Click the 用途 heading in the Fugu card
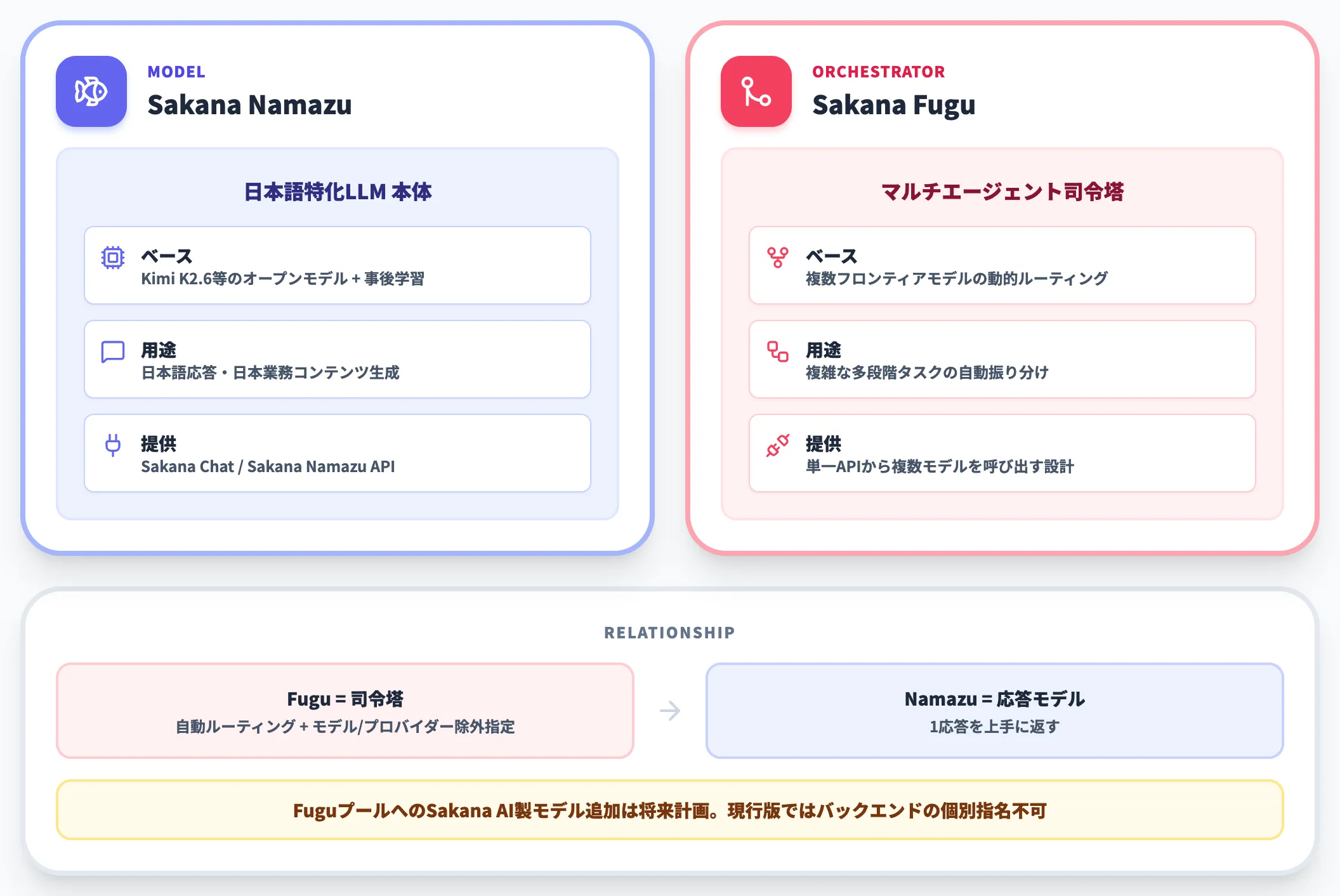Viewport: 1340px width, 896px height. click(824, 350)
